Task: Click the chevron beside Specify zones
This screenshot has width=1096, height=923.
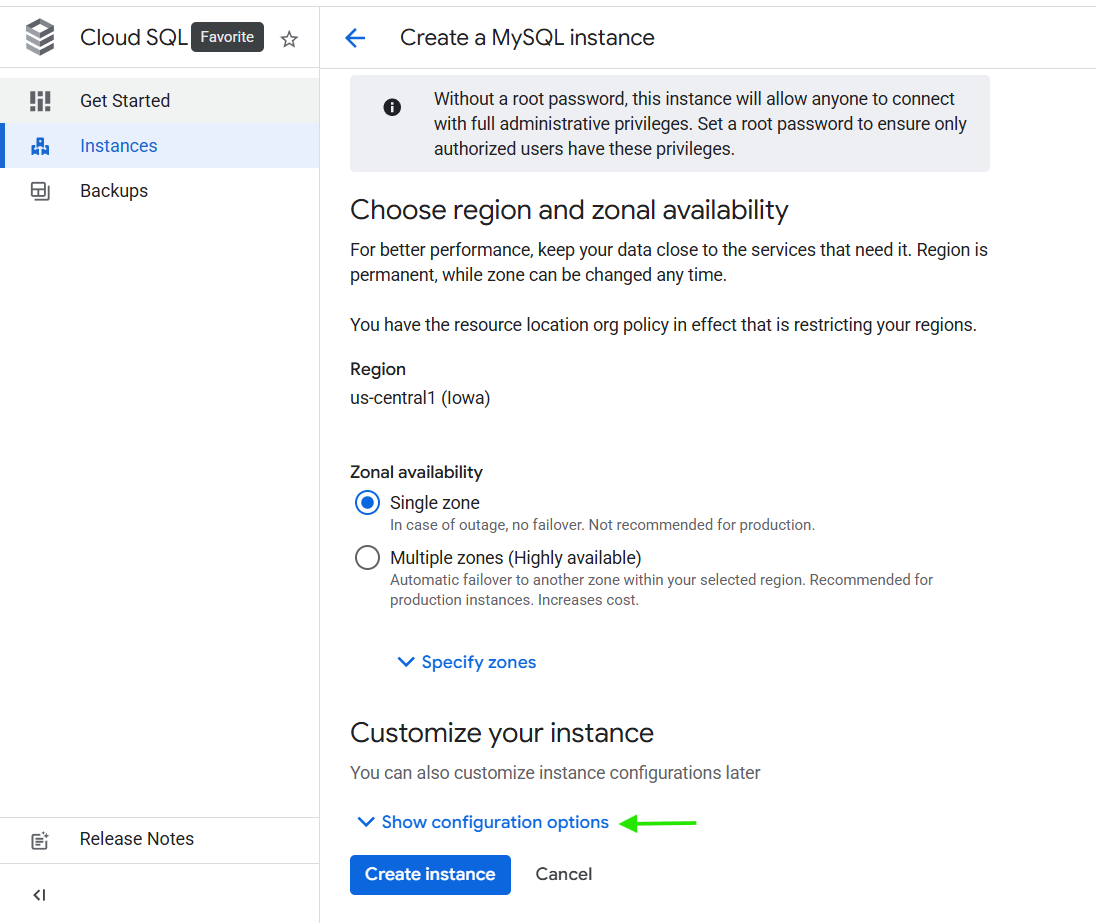Action: tap(405, 662)
